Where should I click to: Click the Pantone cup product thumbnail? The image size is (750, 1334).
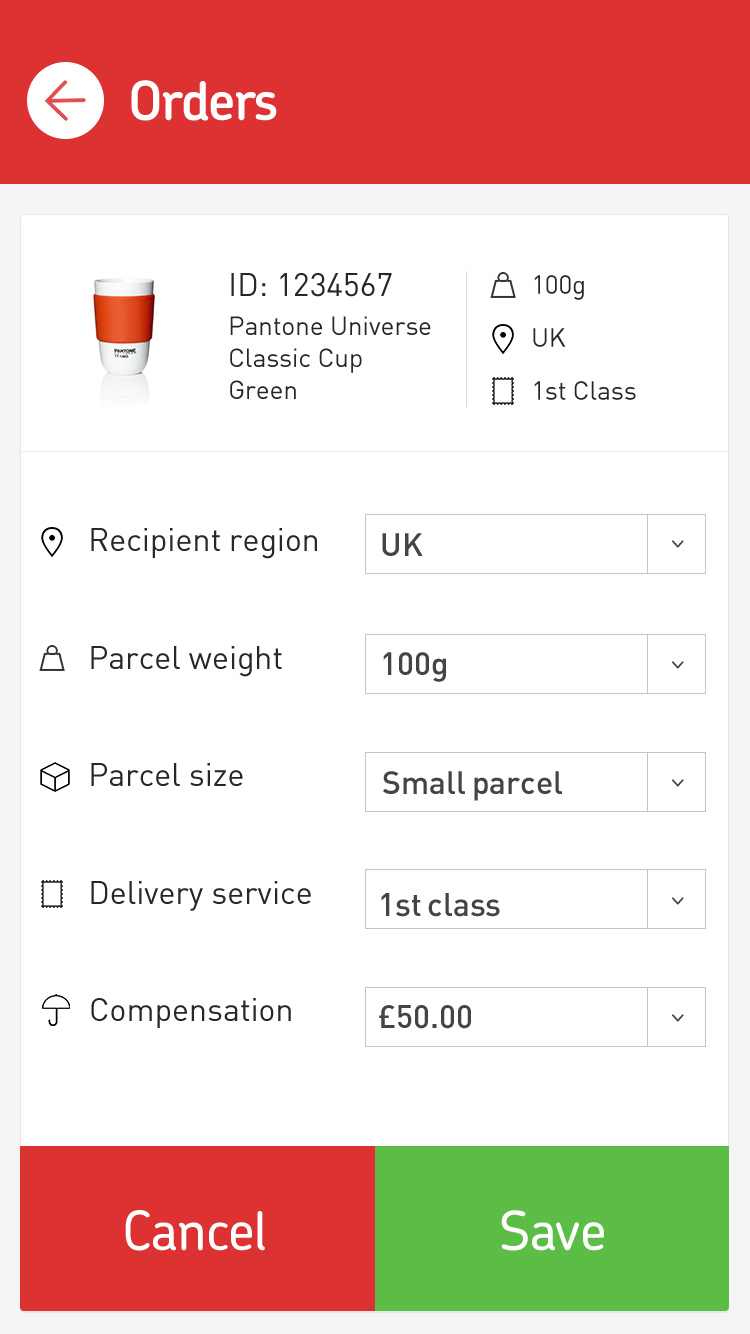coord(125,338)
